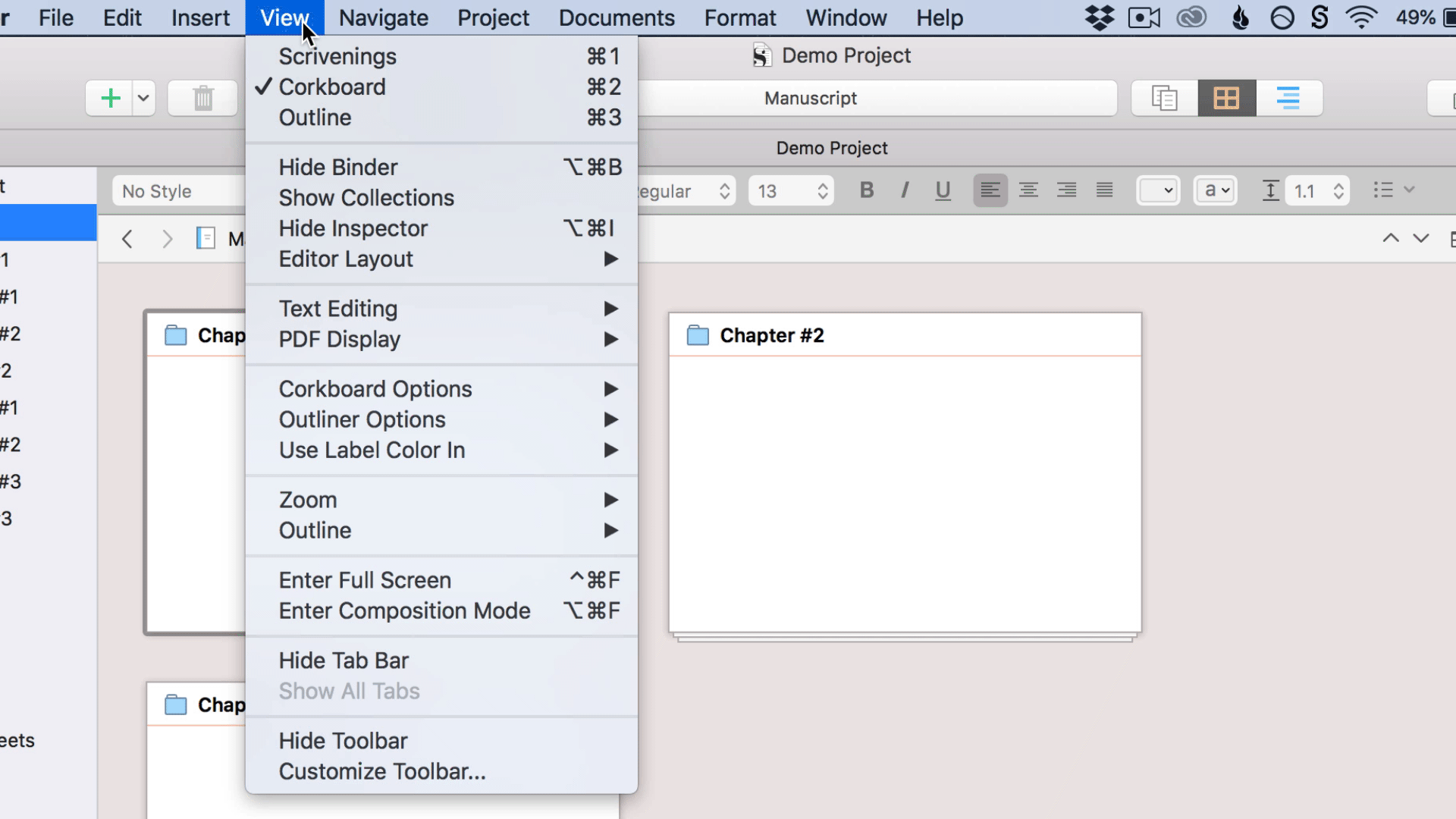Select the checked Corkboard menu item
Image resolution: width=1456 pixels, height=819 pixels.
tap(441, 86)
